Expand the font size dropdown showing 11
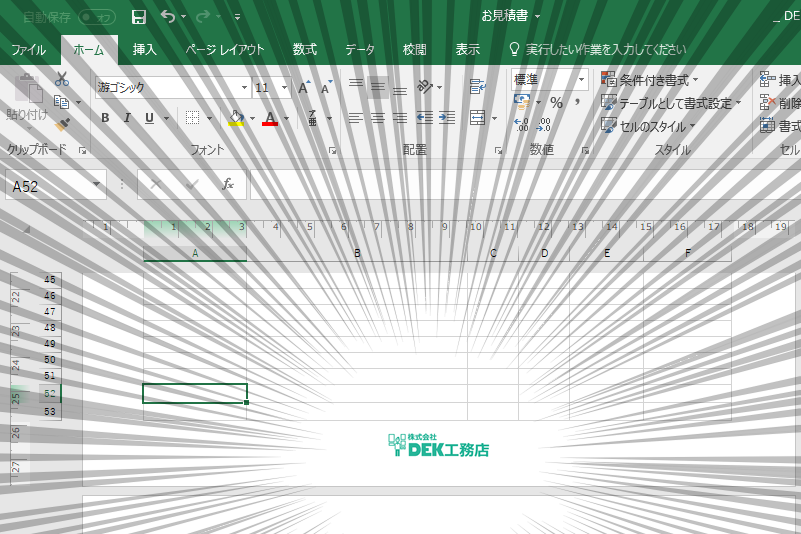 [x=285, y=87]
